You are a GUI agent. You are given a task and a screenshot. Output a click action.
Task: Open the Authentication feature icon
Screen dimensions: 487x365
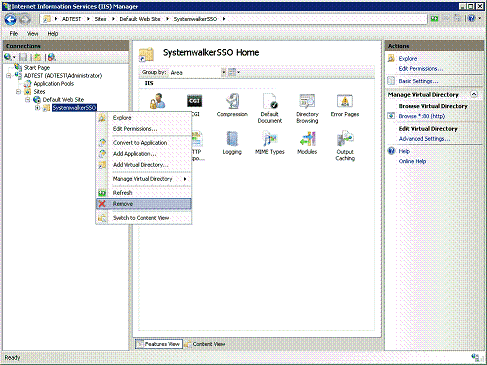[157, 101]
